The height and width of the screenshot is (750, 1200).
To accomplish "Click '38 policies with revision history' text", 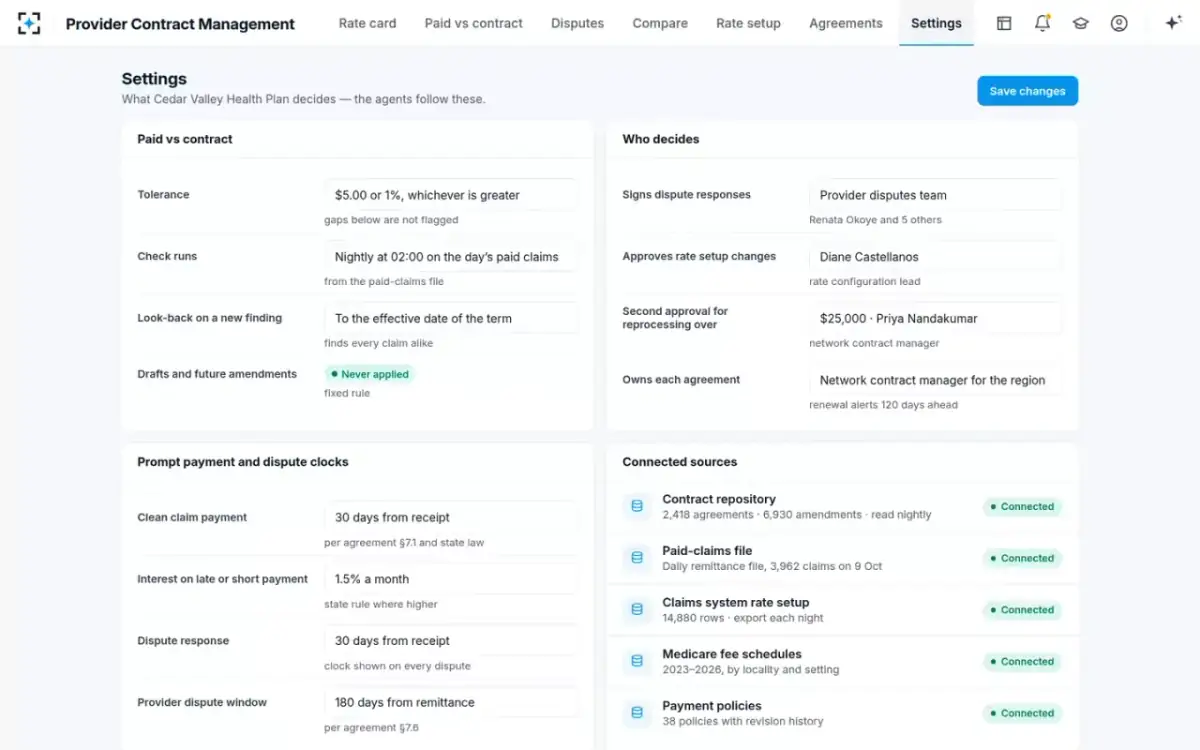I will 743,721.
